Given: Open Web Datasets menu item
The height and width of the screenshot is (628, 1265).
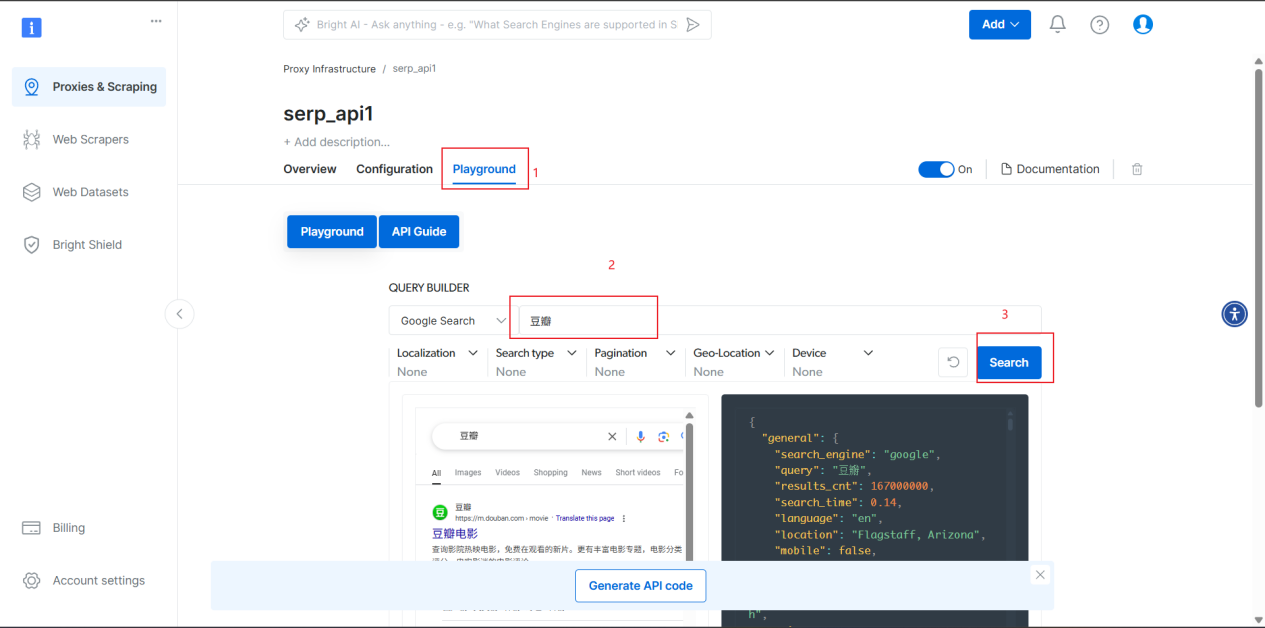Looking at the screenshot, I should pyautogui.click(x=89, y=192).
